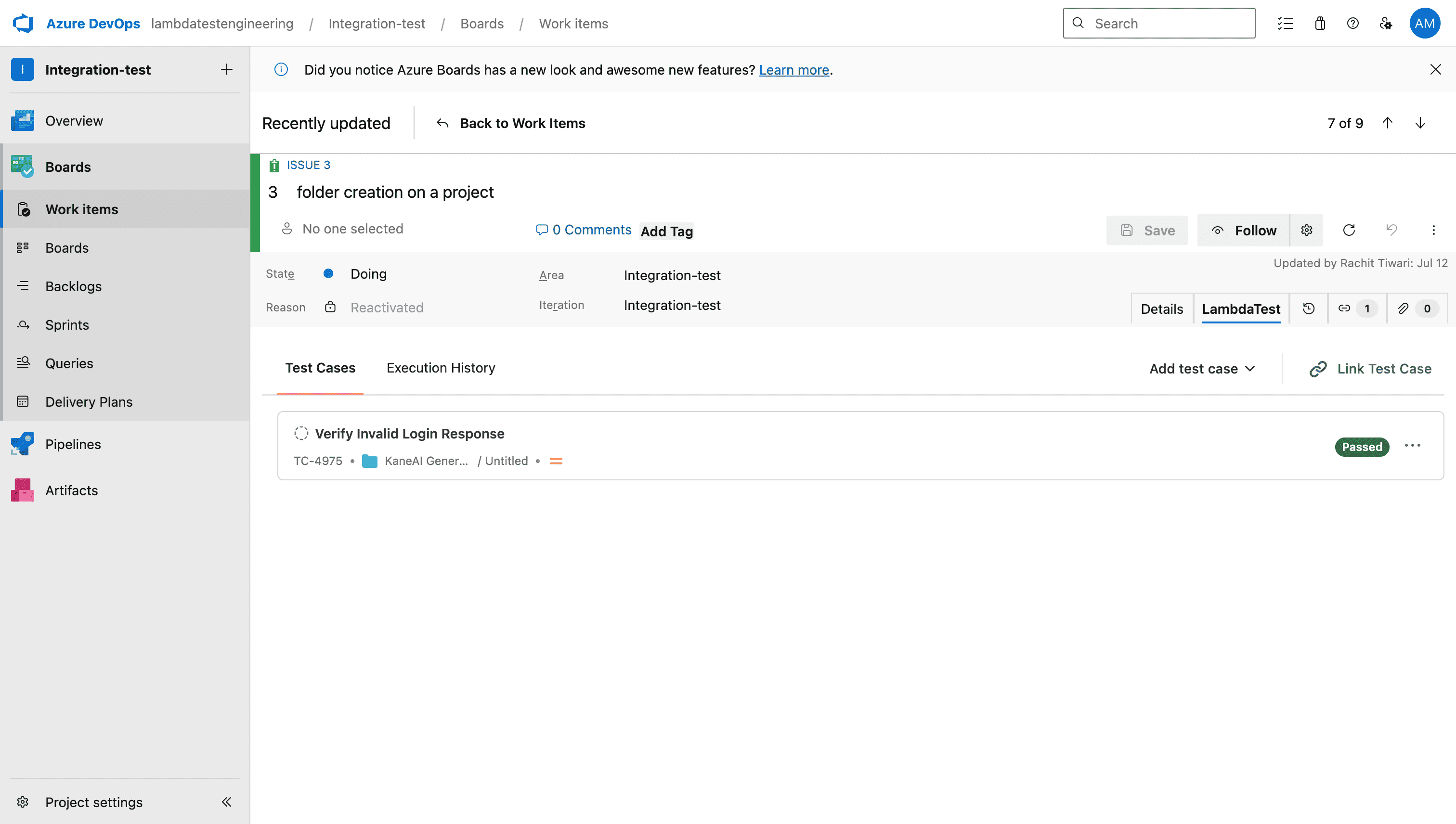The height and width of the screenshot is (824, 1456).
Task: Open the State field to change Doing
Action: [x=368, y=273]
